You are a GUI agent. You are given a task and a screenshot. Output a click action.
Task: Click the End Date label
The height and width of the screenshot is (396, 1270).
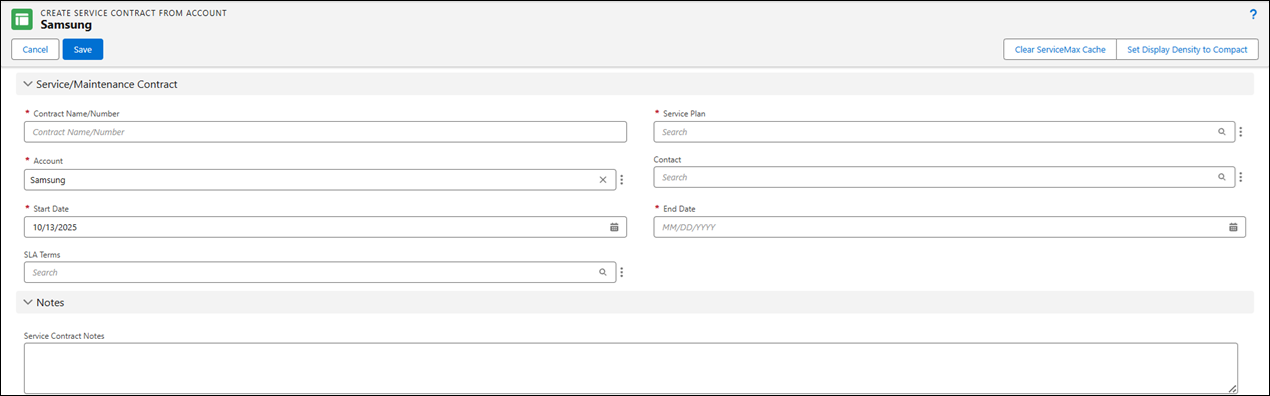point(679,209)
